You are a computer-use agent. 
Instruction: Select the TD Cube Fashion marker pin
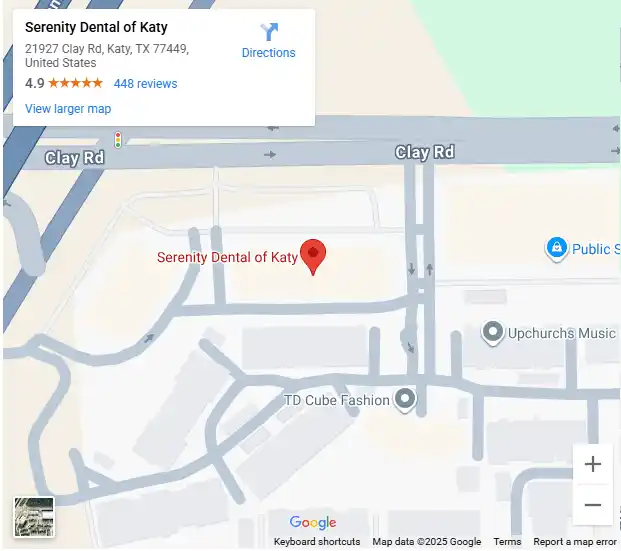405,400
